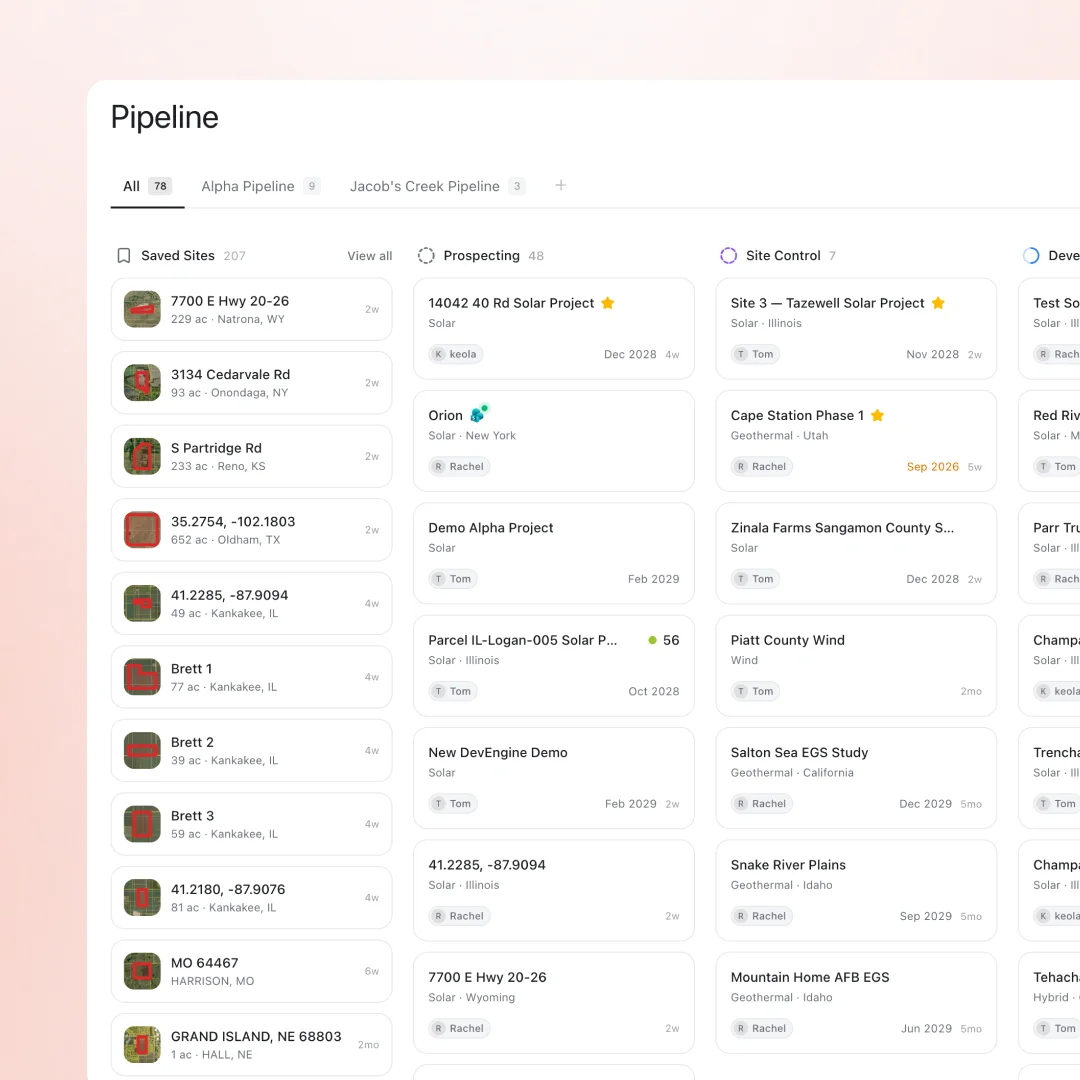The image size is (1080, 1080).
Task: Click the Prospecting column header label
Action: coord(481,256)
